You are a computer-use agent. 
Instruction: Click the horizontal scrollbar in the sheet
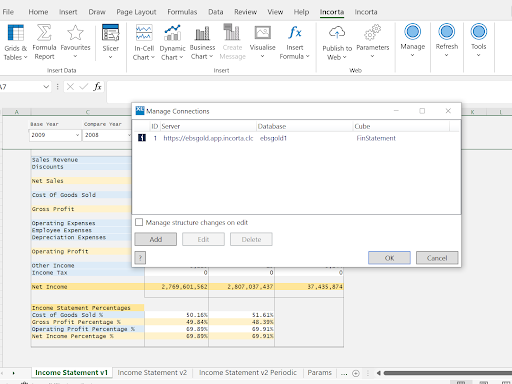pos(447,373)
